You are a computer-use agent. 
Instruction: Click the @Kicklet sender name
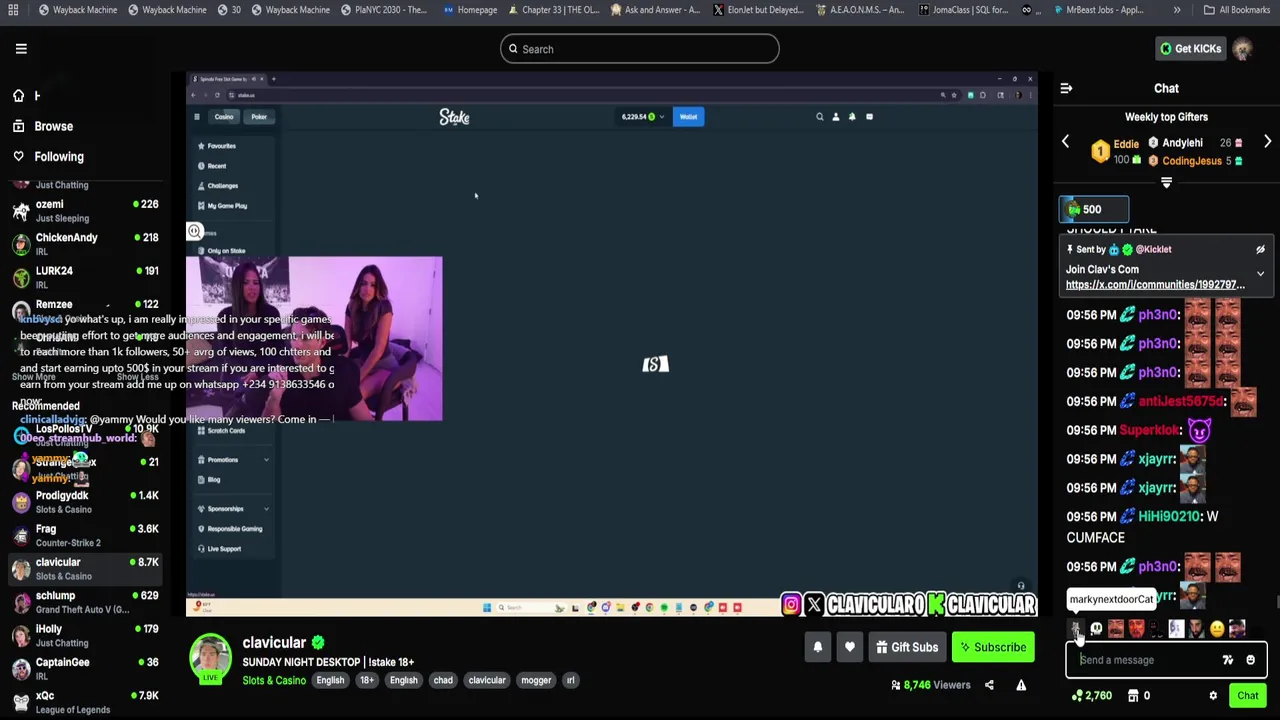coord(1153,249)
